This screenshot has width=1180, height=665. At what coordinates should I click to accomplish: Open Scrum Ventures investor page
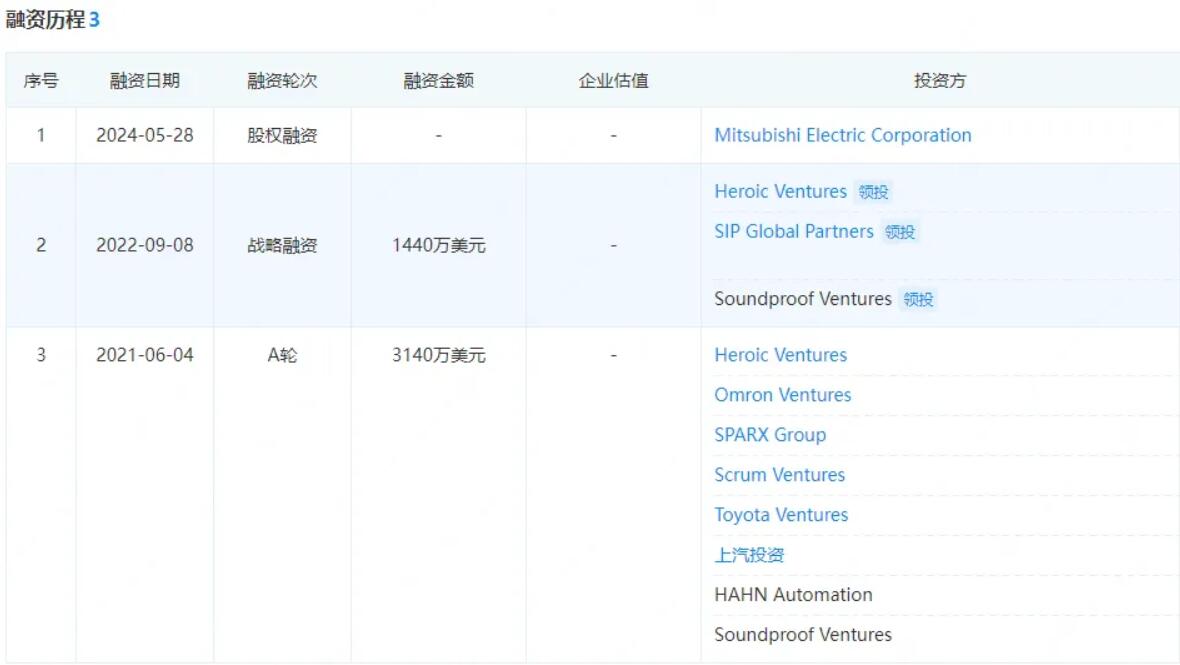pyautogui.click(x=780, y=475)
